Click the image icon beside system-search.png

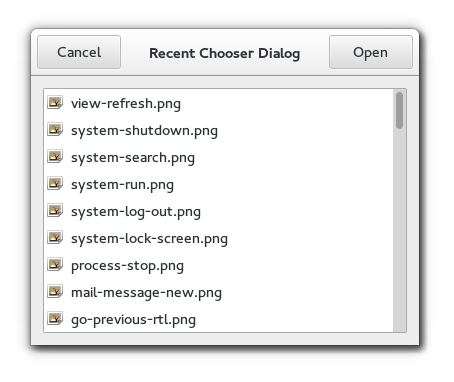click(x=55, y=157)
